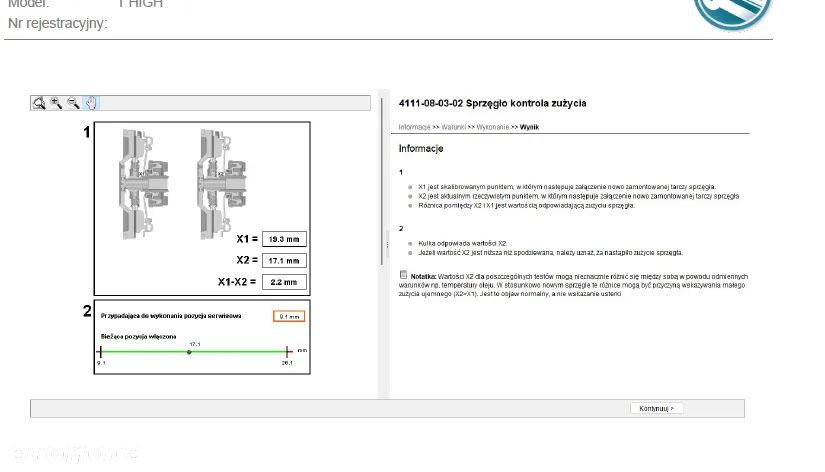825x472 pixels.
Task: Click the Kontynuuj button
Action: point(657,408)
